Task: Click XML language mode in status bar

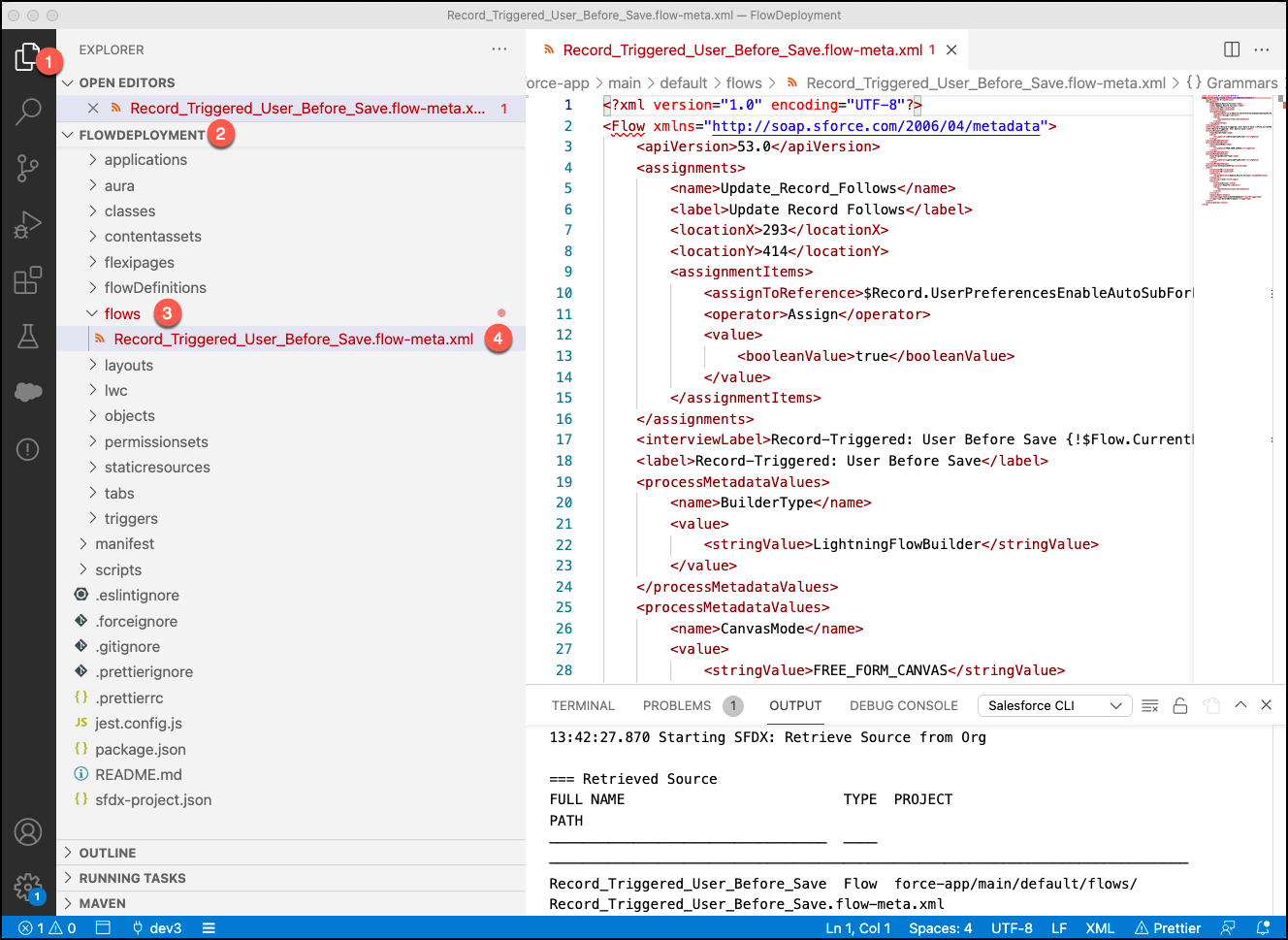Action: [1100, 927]
